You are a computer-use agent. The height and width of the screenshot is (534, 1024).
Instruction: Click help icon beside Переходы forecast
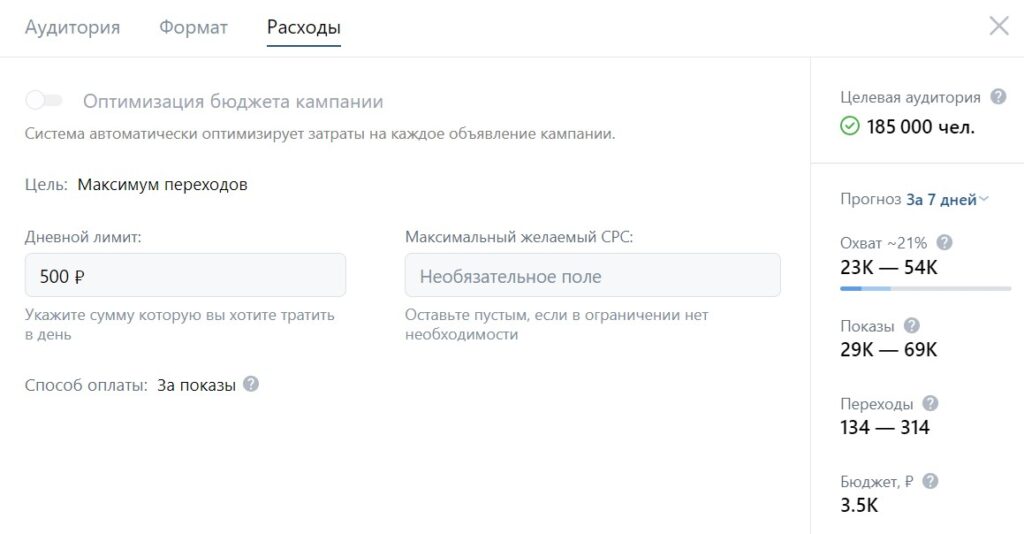(x=930, y=404)
